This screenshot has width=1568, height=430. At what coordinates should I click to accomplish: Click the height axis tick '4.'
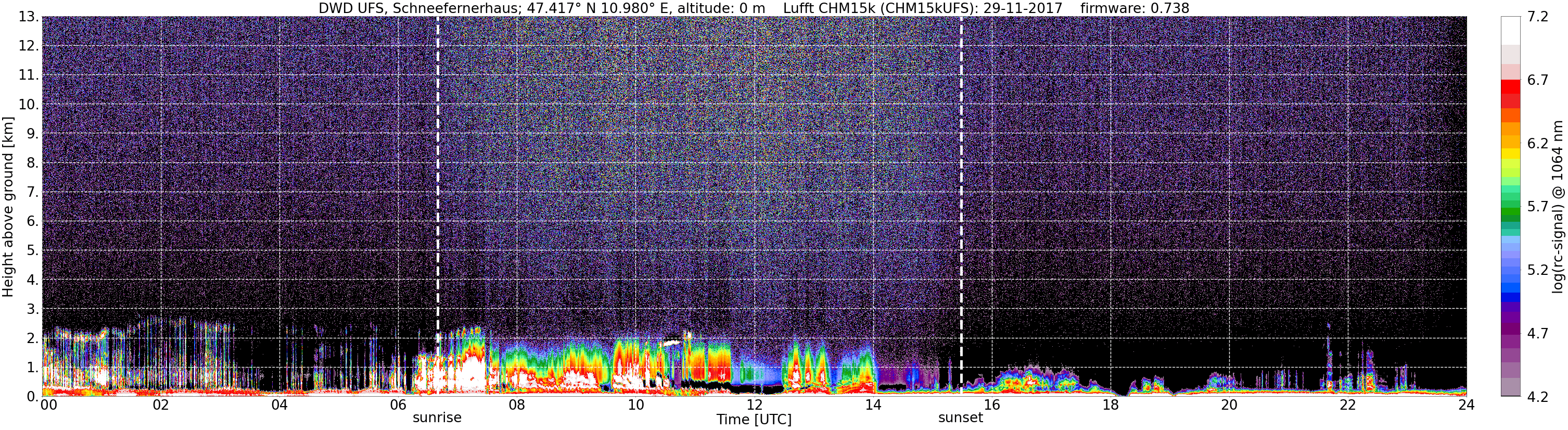click(32, 280)
